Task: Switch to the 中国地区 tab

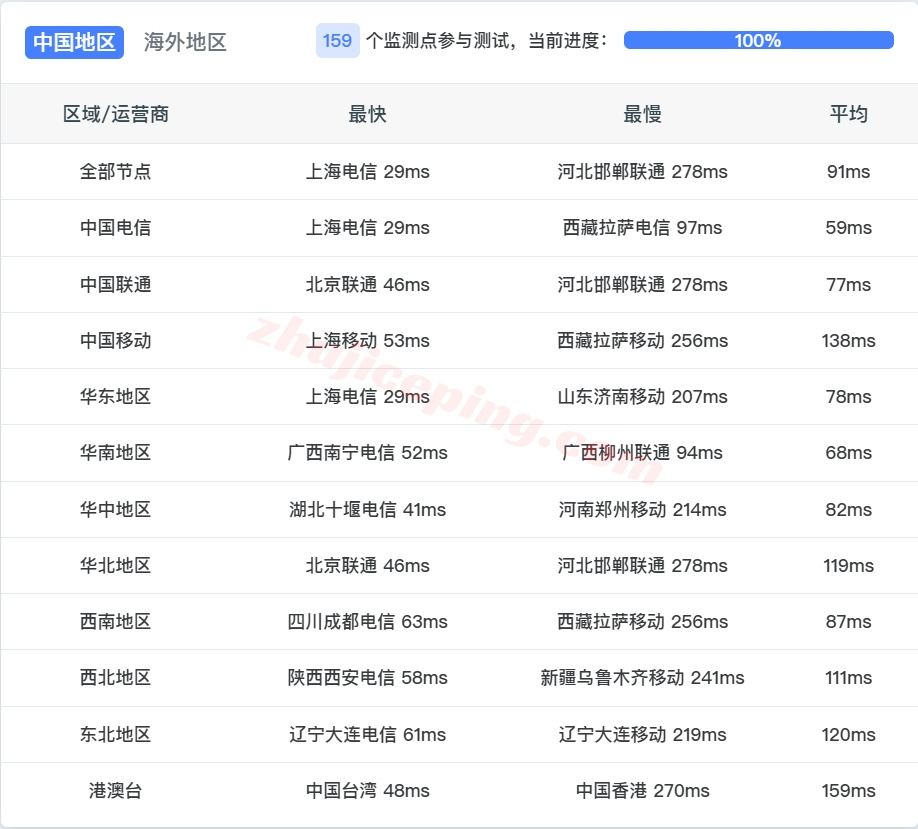Action: coord(74,42)
